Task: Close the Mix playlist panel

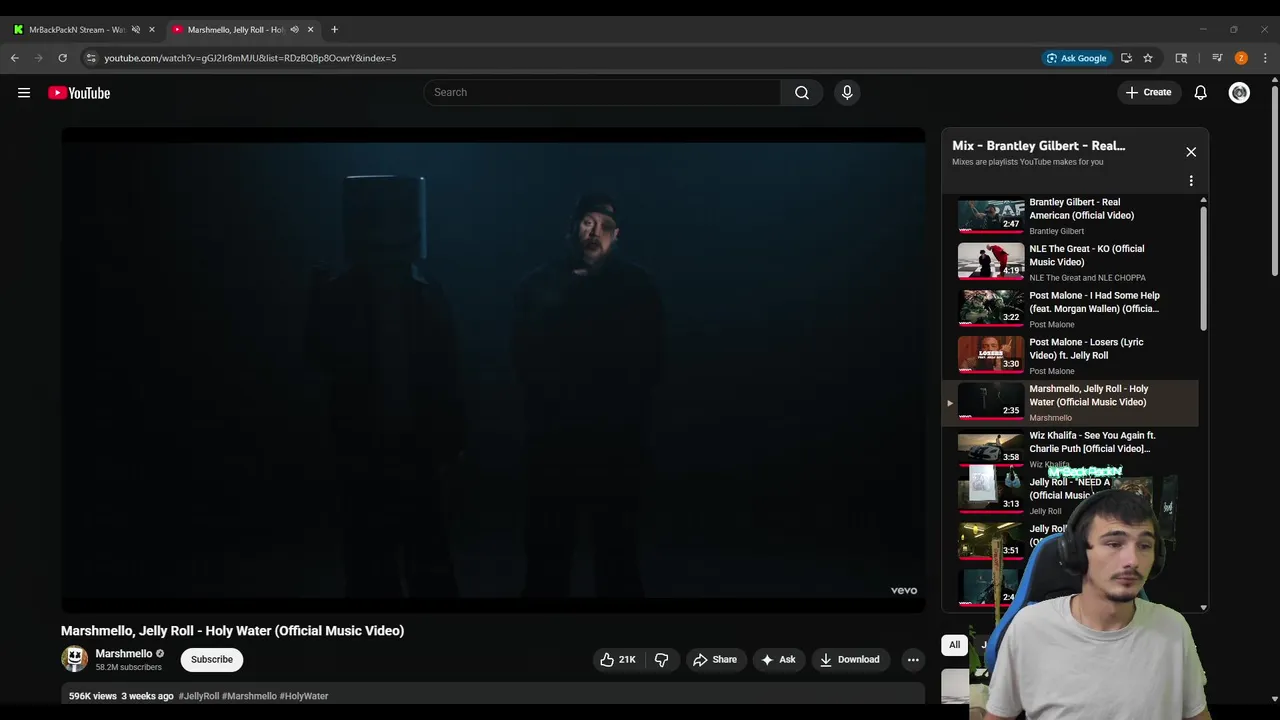Action: click(x=1191, y=152)
